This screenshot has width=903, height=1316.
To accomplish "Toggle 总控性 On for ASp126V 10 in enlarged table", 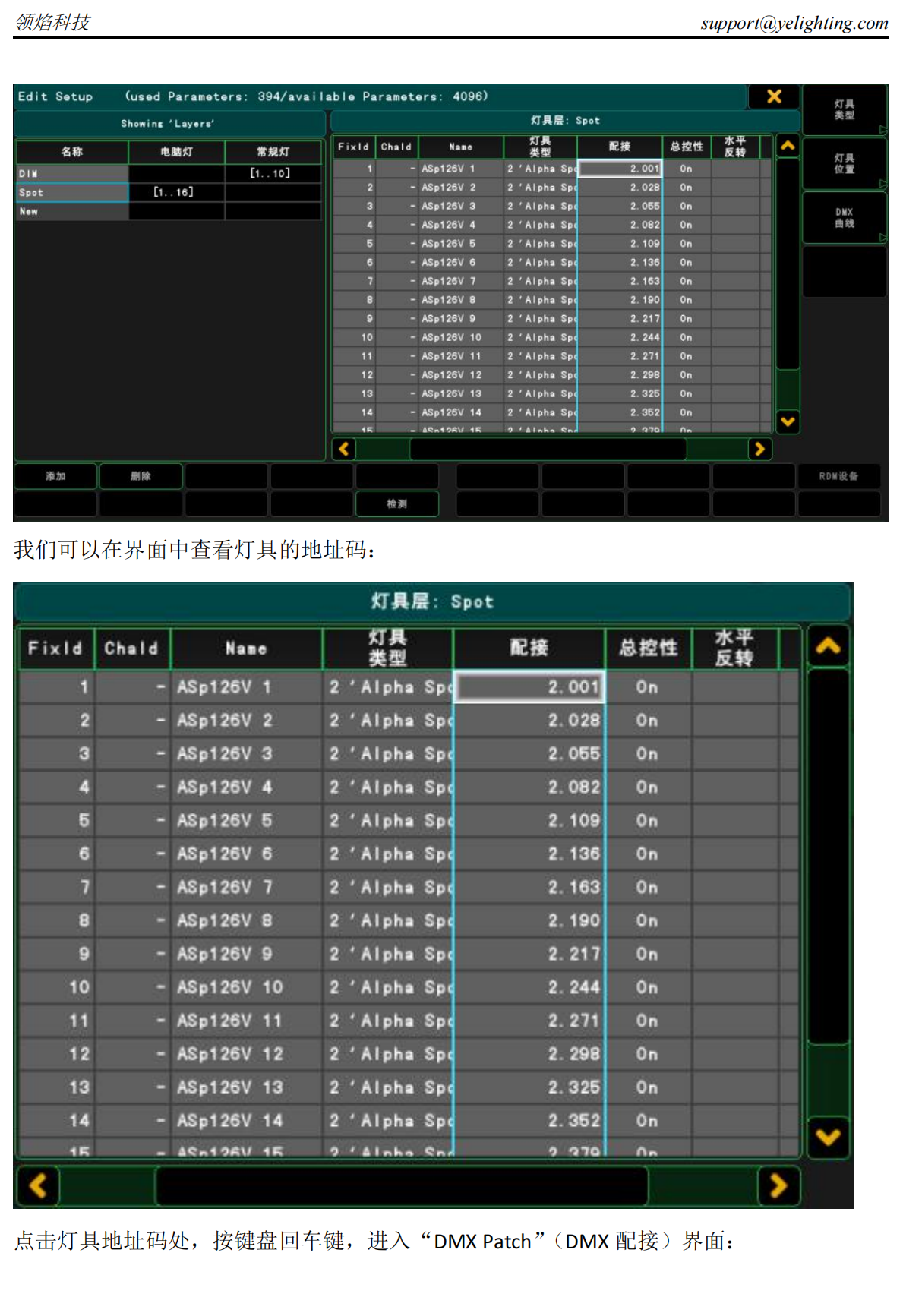I will point(647,987).
